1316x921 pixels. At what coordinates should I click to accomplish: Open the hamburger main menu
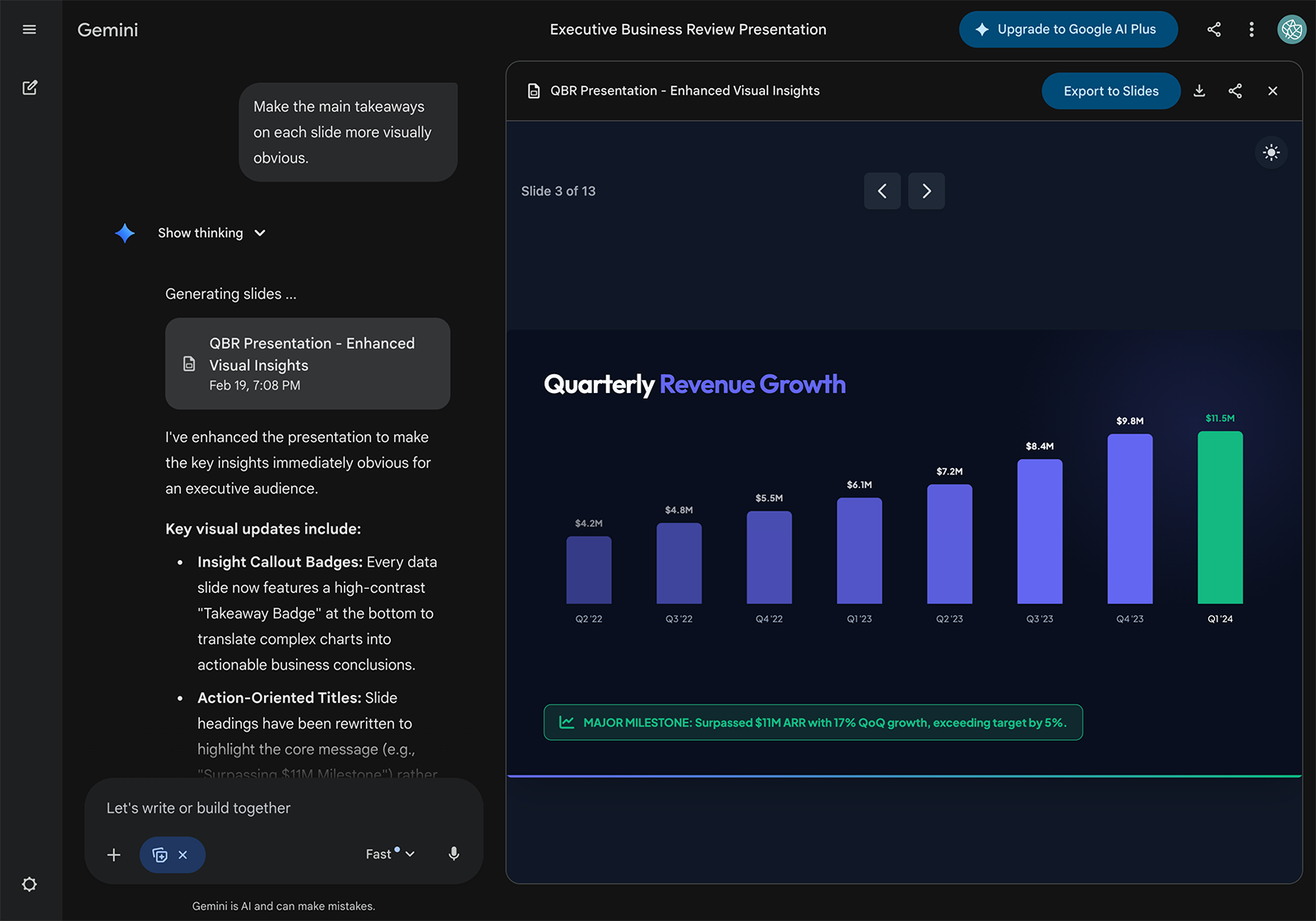pyautogui.click(x=30, y=30)
